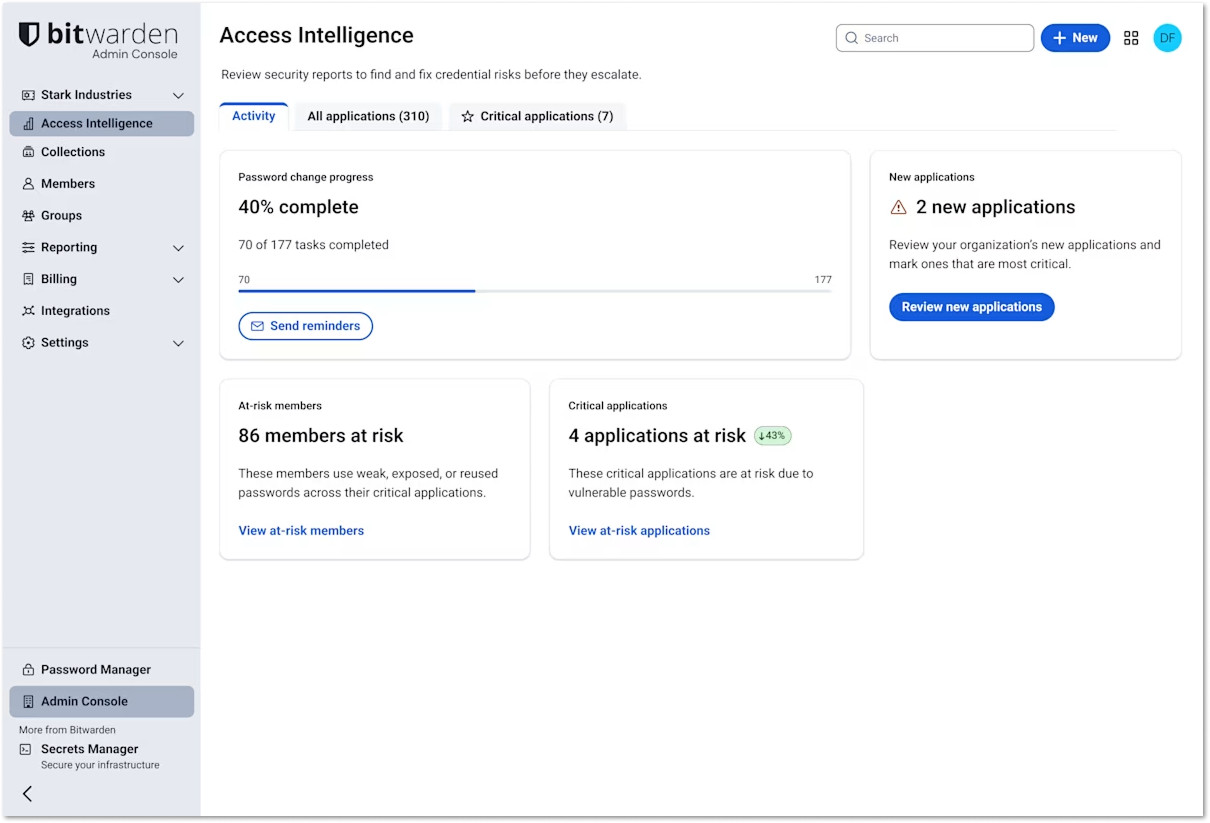Click the DF avatar icon
Screen dimensions: 1210x823
pos(1167,37)
